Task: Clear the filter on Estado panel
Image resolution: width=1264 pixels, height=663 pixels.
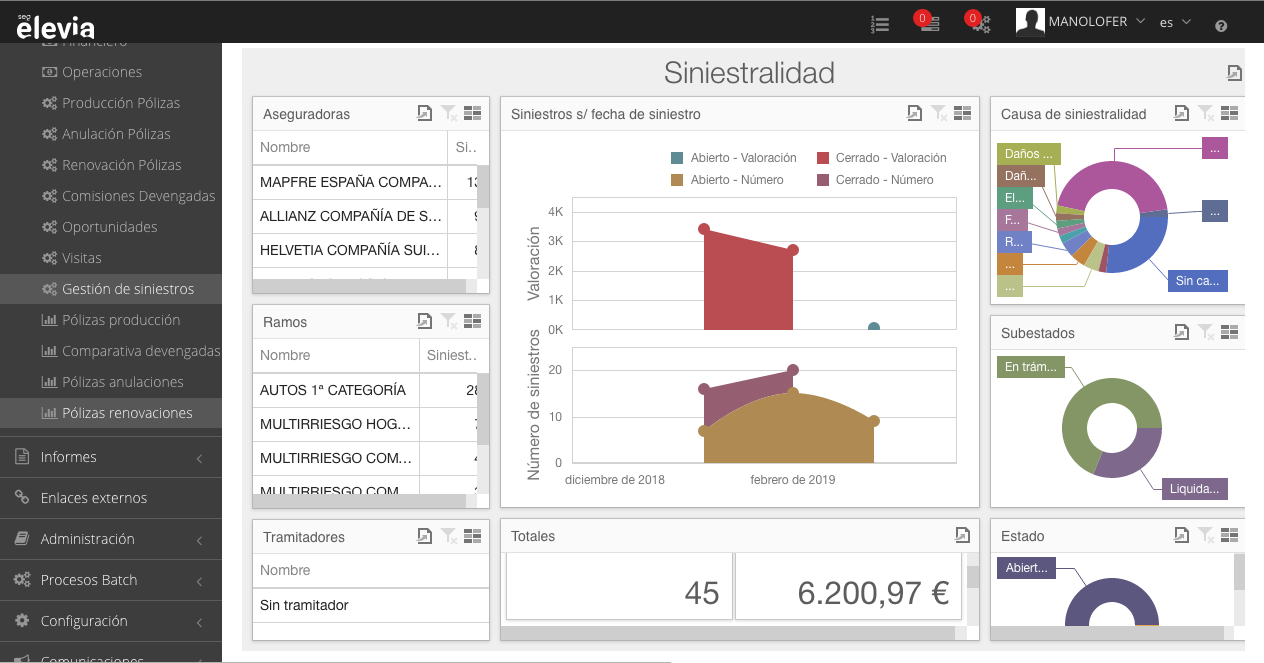Action: tap(1206, 536)
